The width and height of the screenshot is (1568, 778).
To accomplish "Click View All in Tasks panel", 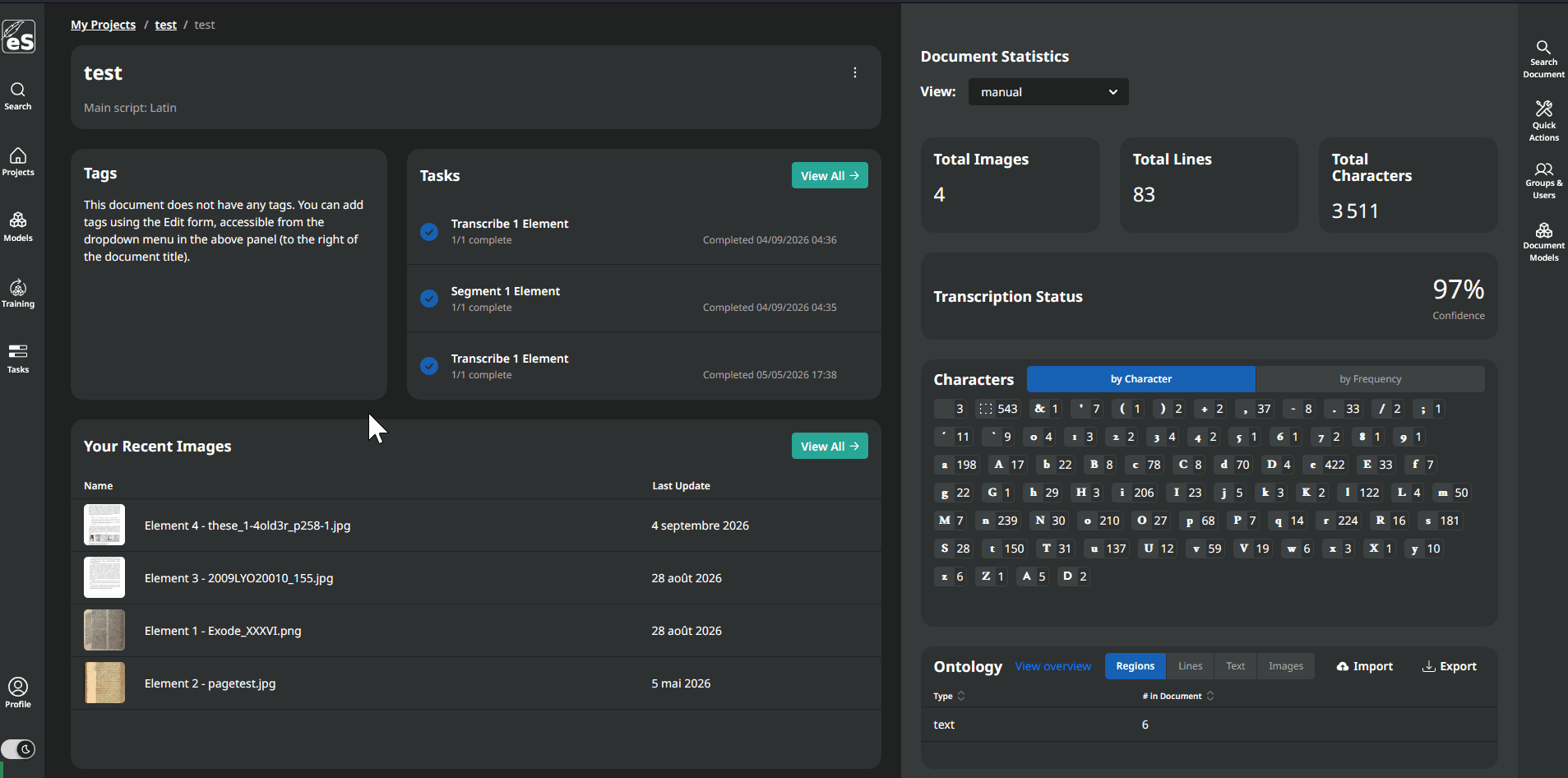I will coord(830,175).
